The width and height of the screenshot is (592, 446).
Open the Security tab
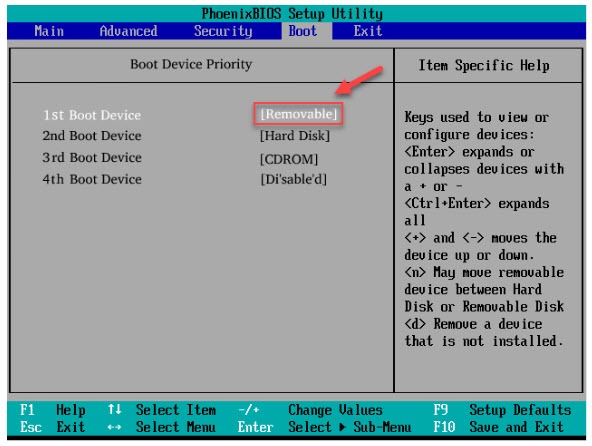(x=223, y=31)
